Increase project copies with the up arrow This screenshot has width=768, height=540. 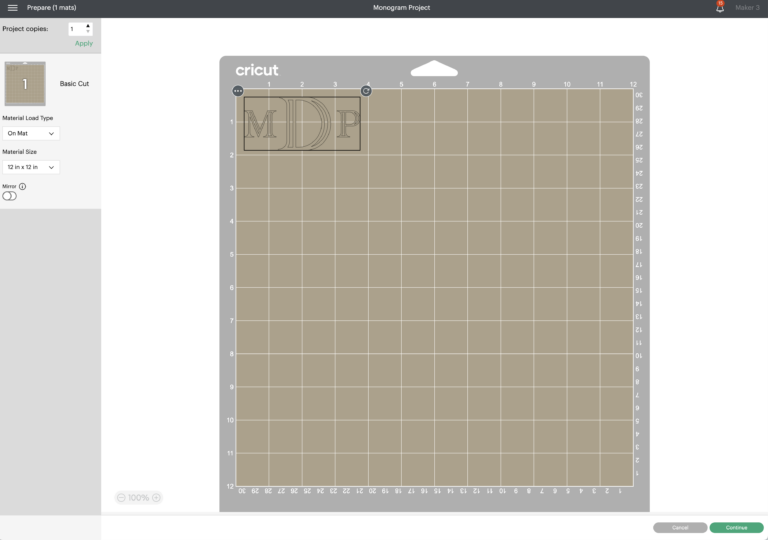pyautogui.click(x=88, y=26)
